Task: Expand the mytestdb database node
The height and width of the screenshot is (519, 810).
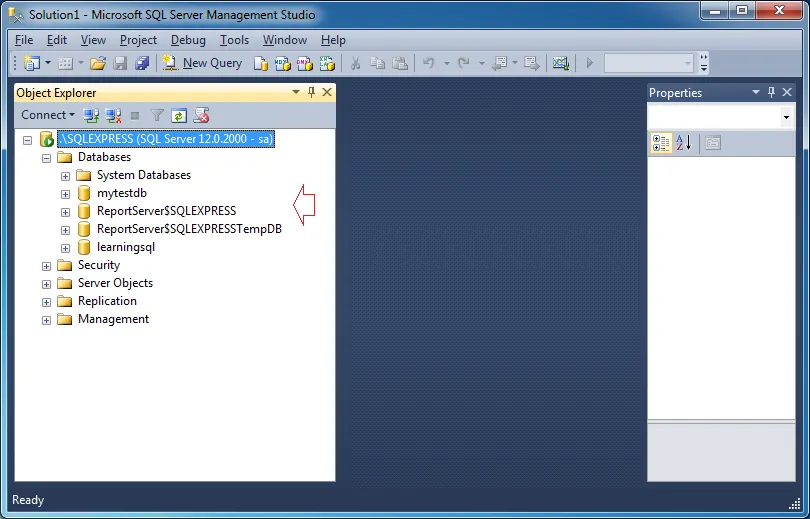Action: (65, 194)
